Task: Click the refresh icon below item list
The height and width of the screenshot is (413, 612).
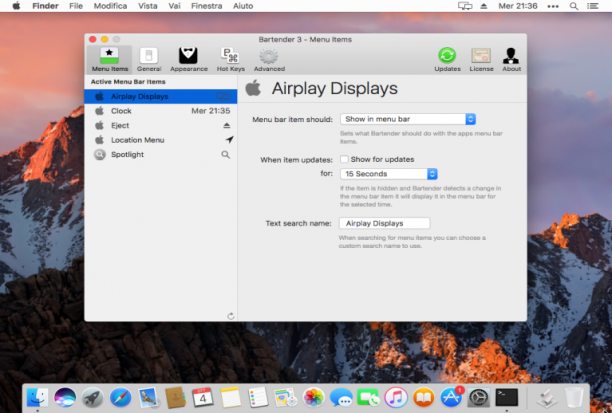Action: click(231, 316)
